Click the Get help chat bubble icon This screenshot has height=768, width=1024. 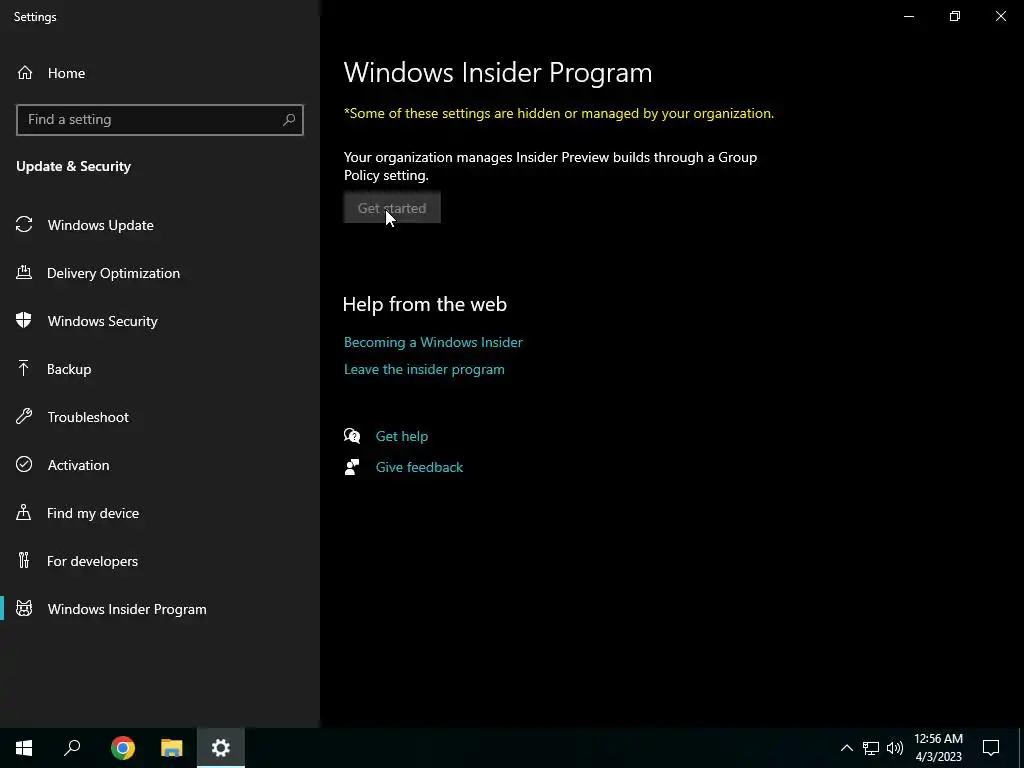click(x=352, y=436)
